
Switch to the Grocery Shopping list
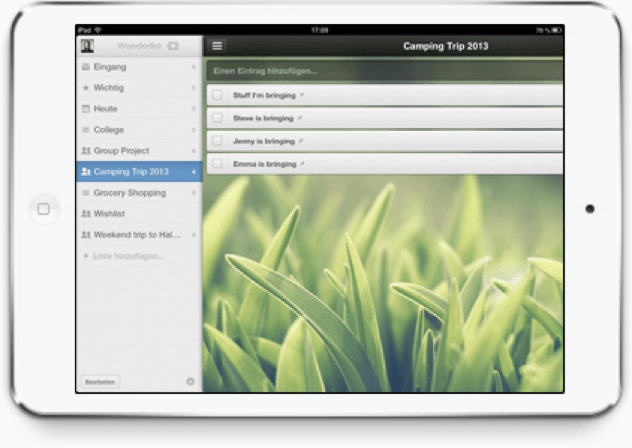point(130,193)
